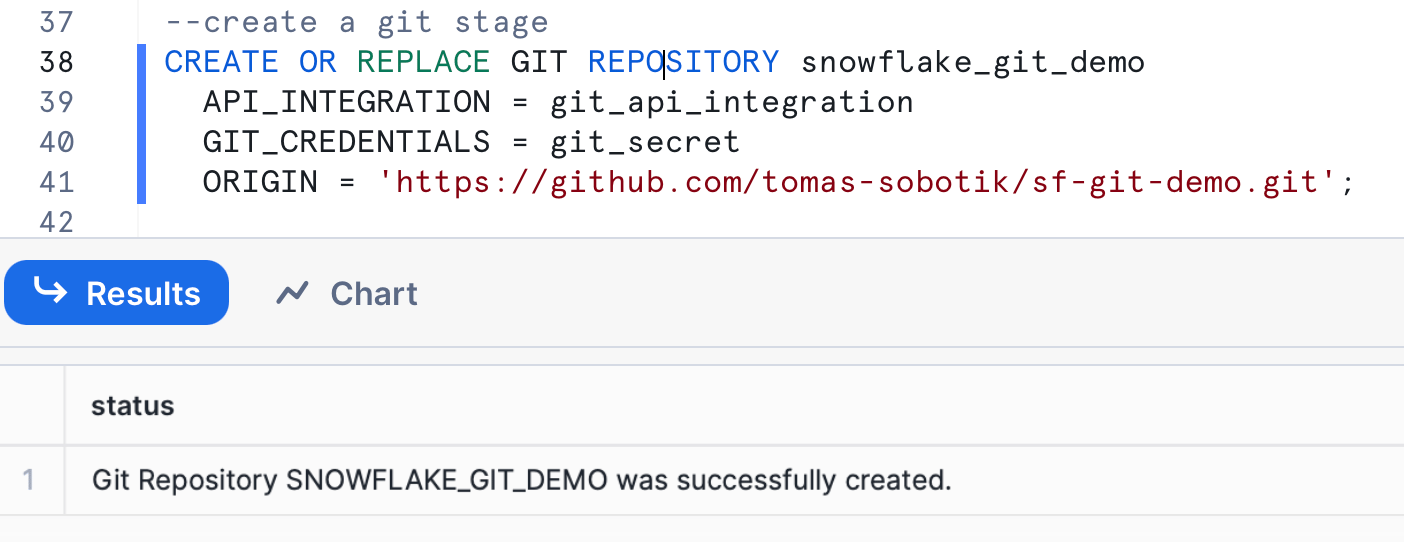Screen dimensions: 1404x542
Task: Click the line graph icon beside Chart
Action: (292, 293)
